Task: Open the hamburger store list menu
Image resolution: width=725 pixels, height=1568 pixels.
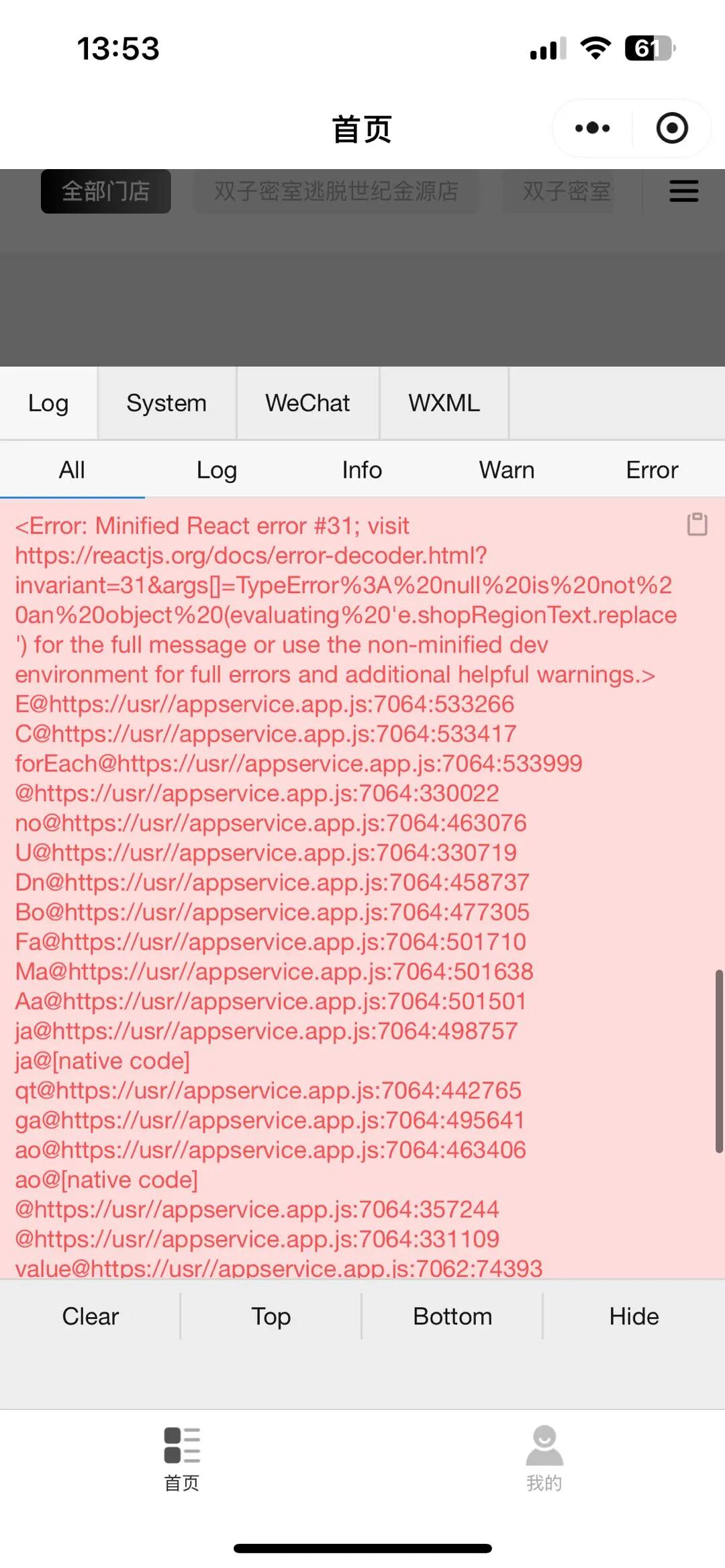Action: pos(683,191)
